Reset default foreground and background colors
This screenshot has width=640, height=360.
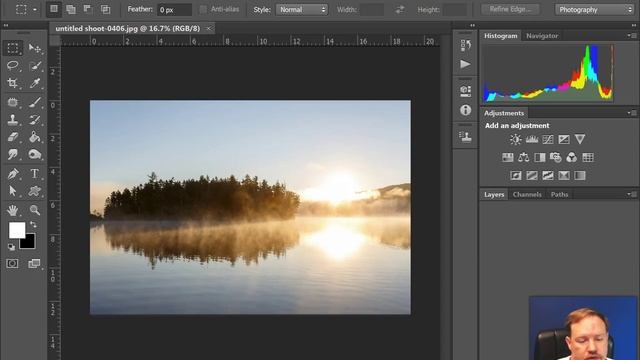coord(11,247)
